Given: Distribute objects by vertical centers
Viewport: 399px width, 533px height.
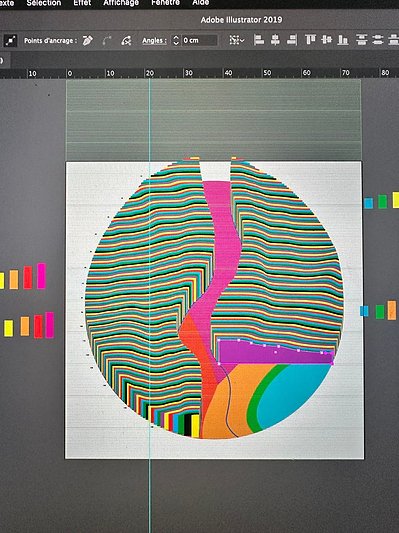Looking at the screenshot, I should pos(378,40).
